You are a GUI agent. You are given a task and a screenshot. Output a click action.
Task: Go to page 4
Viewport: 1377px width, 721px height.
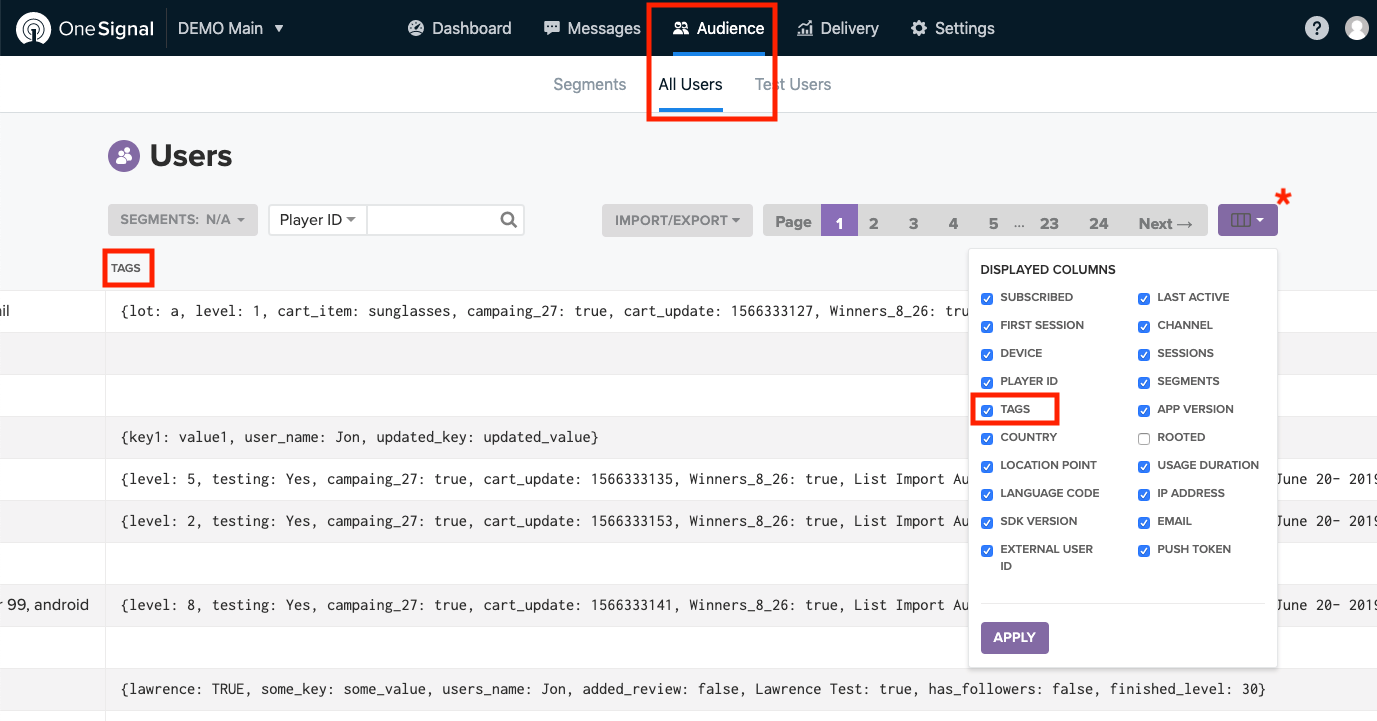pos(953,222)
